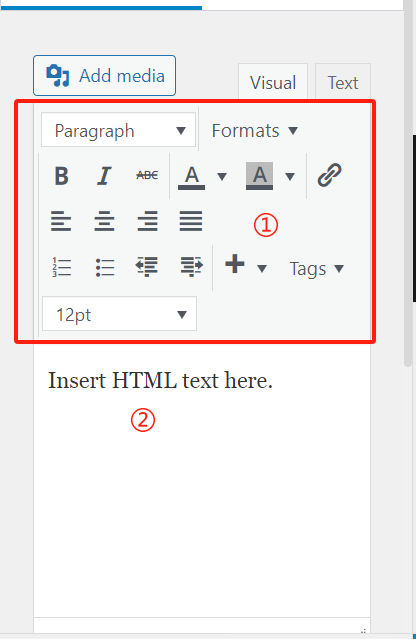Align text left

pos(61,221)
